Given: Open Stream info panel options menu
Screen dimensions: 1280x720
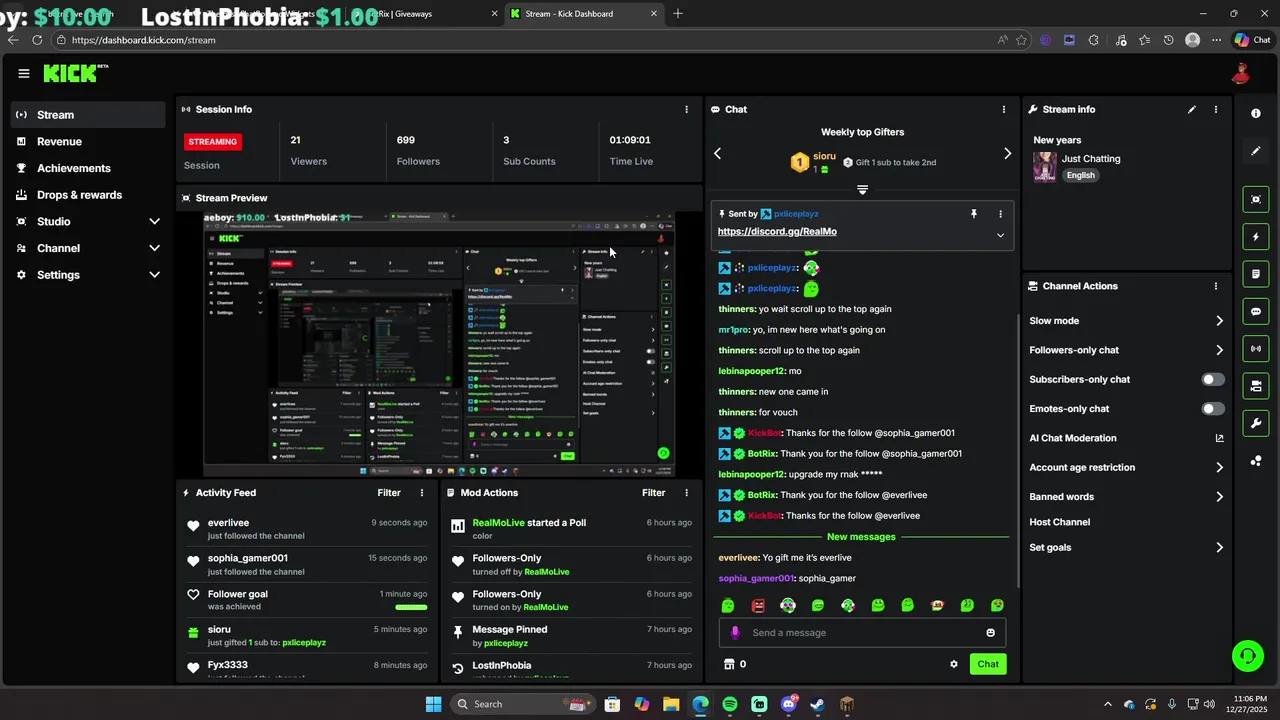Looking at the screenshot, I should click(1216, 109).
